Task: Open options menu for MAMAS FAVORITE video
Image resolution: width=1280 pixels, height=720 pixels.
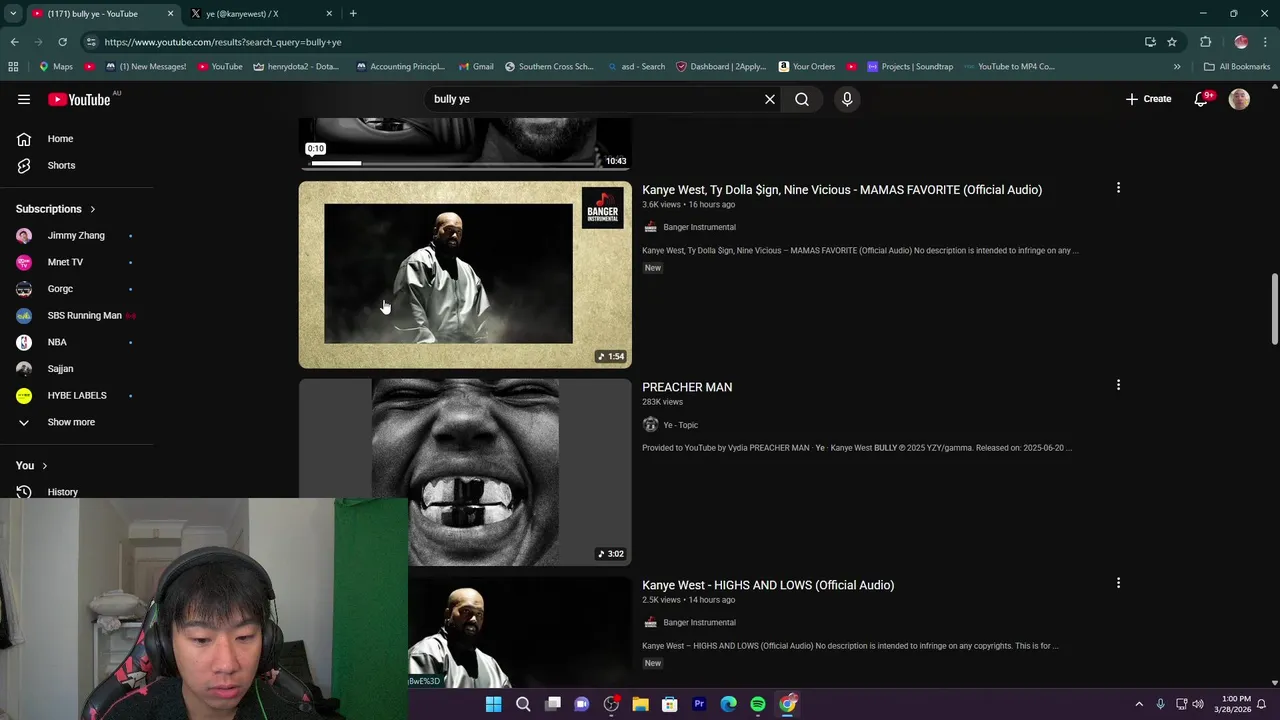Action: pyautogui.click(x=1118, y=188)
